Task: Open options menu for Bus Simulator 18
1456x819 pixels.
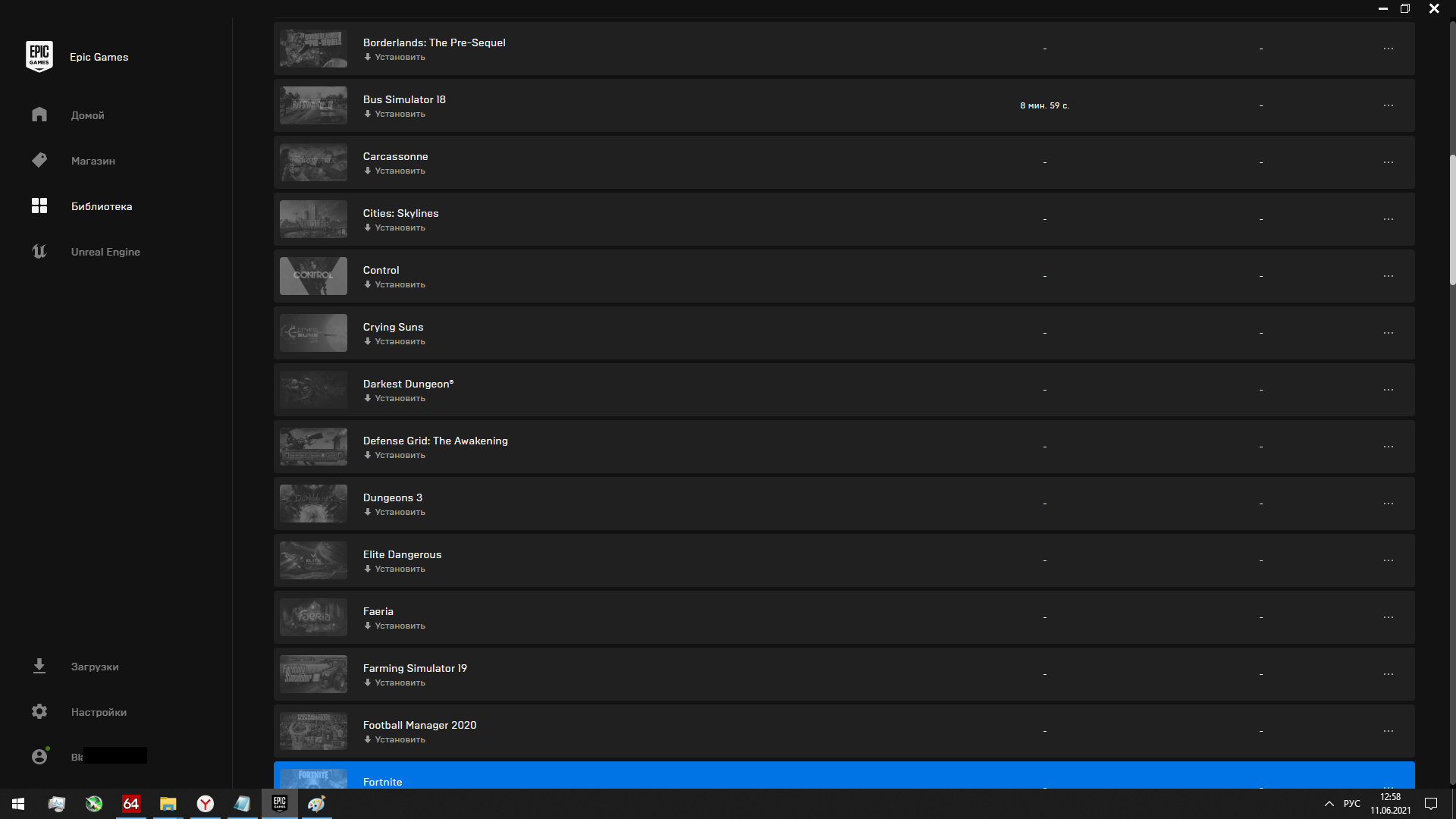Action: click(1389, 105)
